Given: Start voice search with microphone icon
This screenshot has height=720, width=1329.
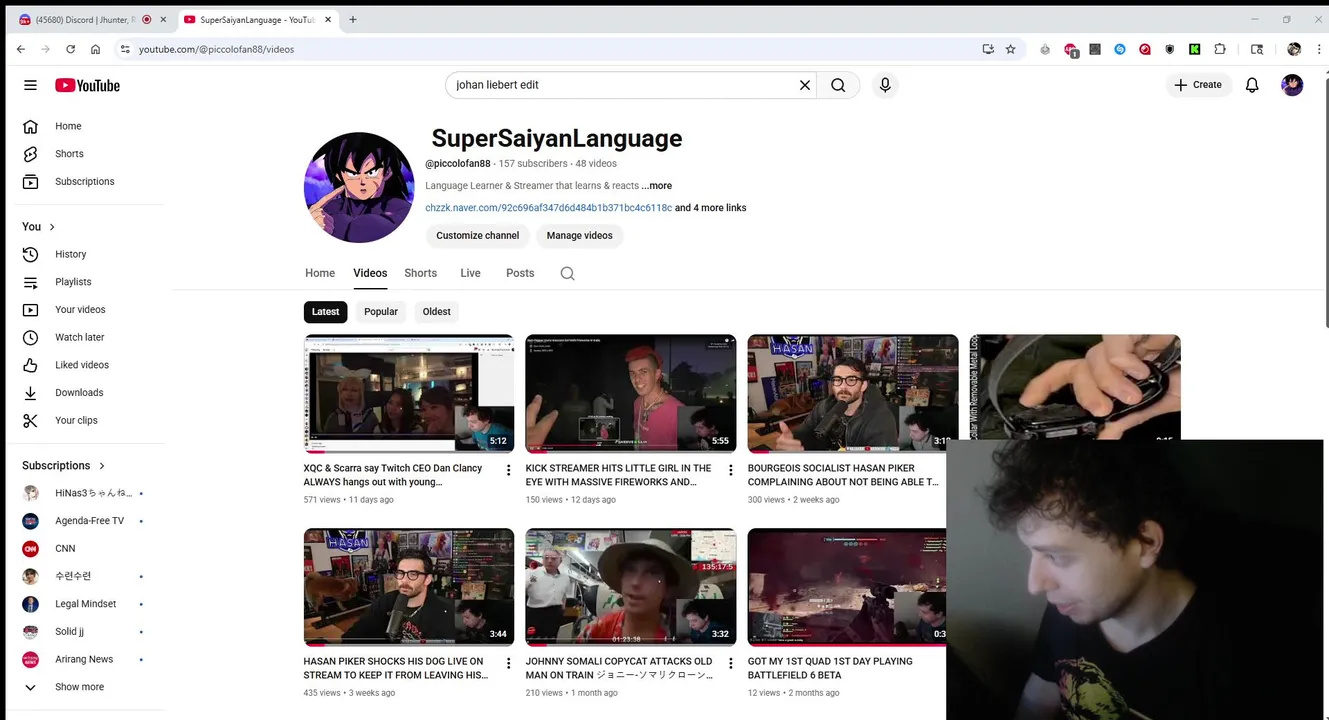Looking at the screenshot, I should click(885, 85).
